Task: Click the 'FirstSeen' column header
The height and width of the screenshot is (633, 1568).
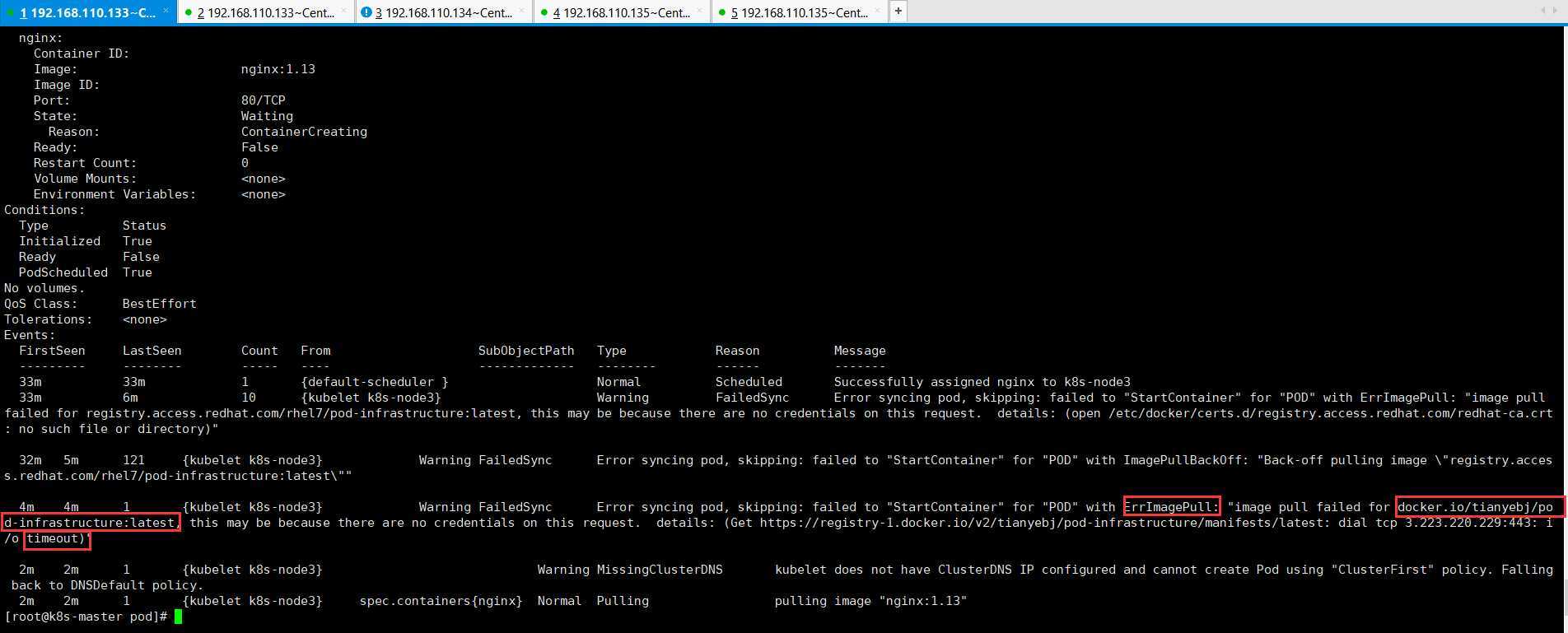Action: point(52,351)
